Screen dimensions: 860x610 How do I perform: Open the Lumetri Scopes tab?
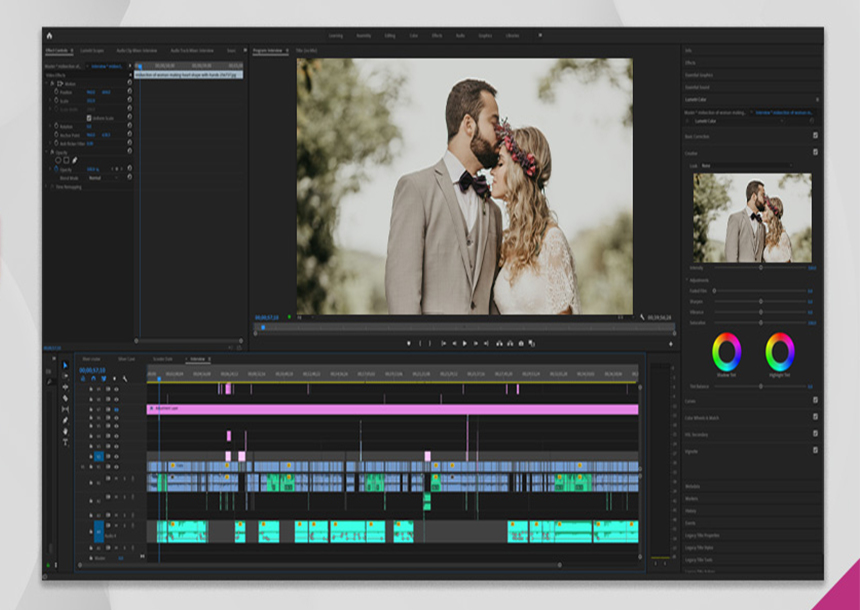tap(93, 50)
